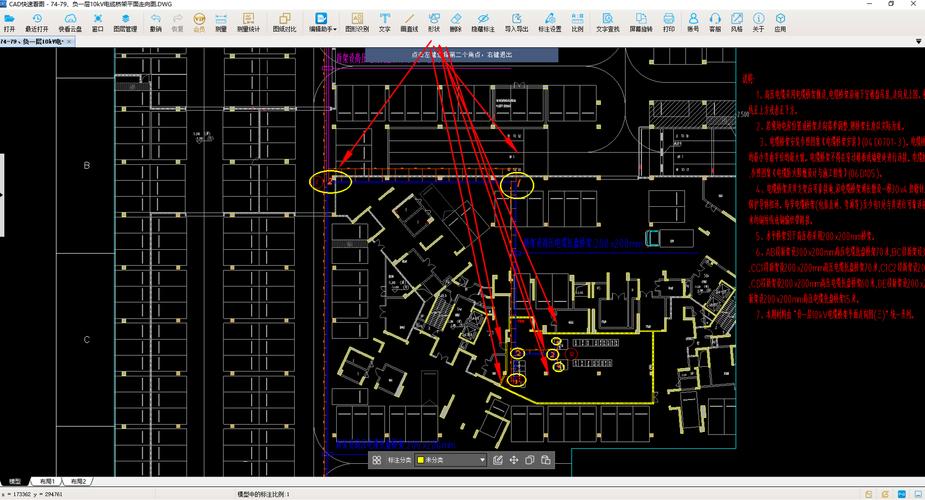925x500 pixels.
Task: Click the 模型中的标注比例 status text
Action: coord(263,494)
